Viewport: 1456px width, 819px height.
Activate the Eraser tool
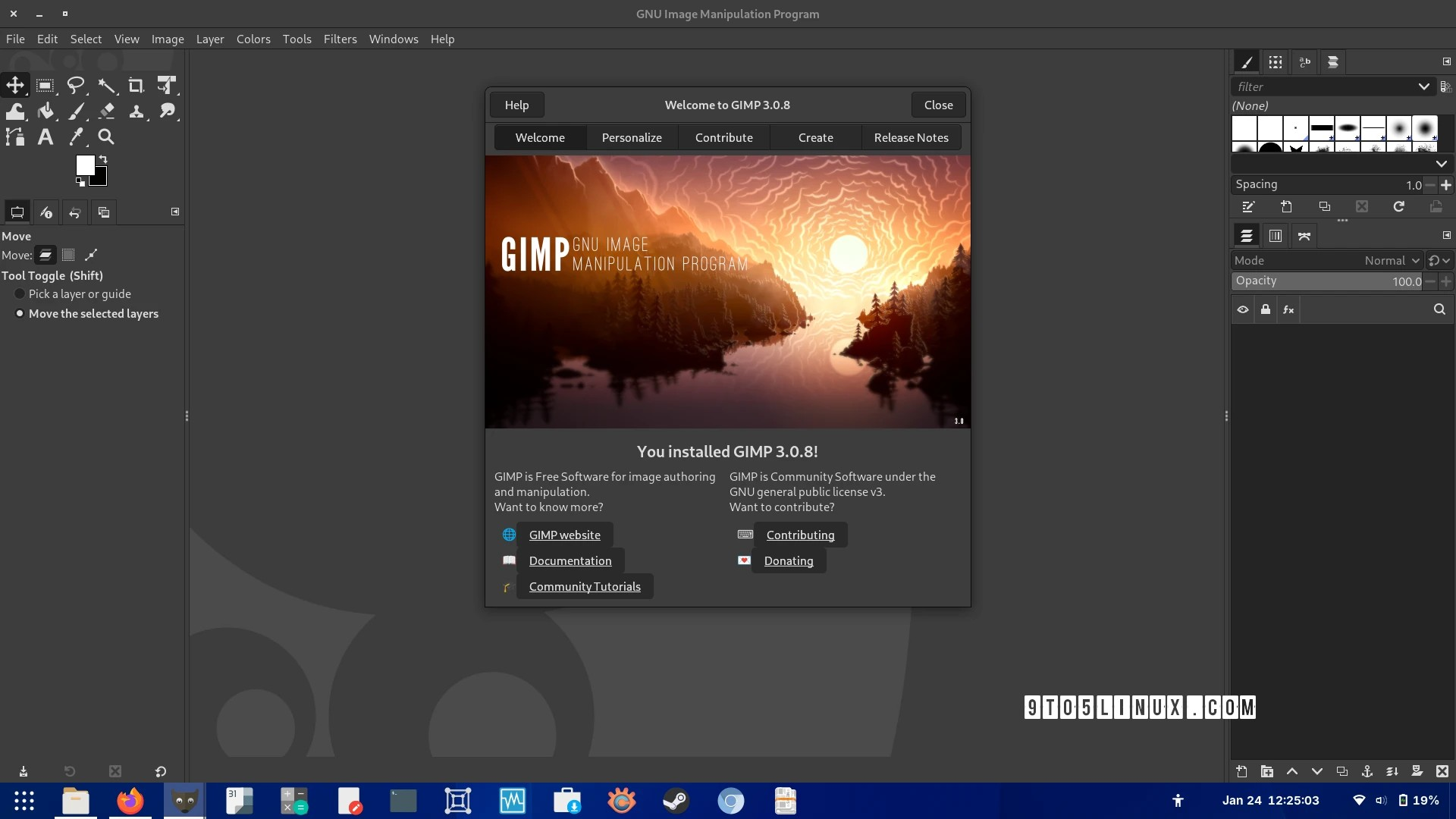tap(107, 111)
